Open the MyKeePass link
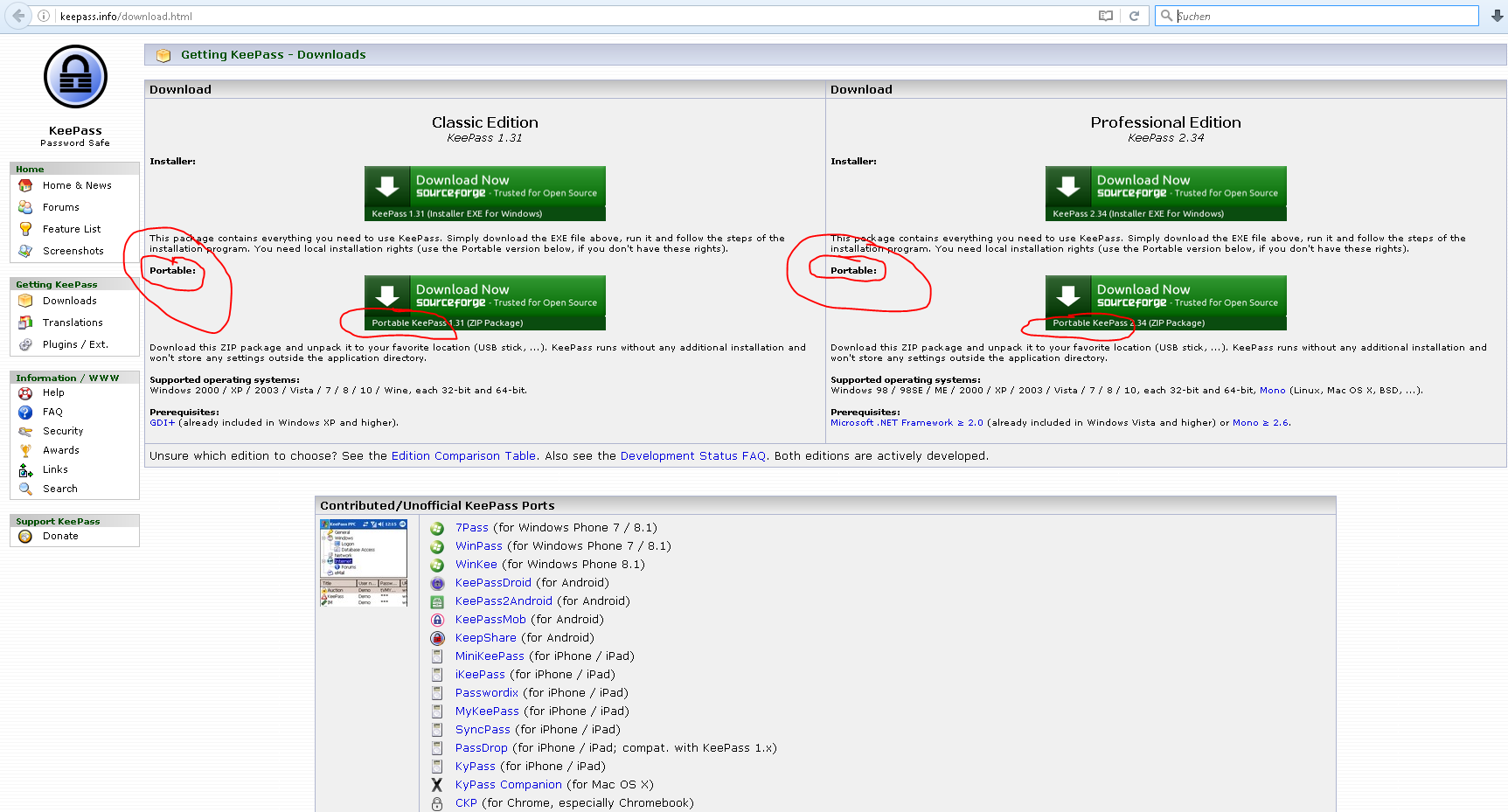 [487, 711]
